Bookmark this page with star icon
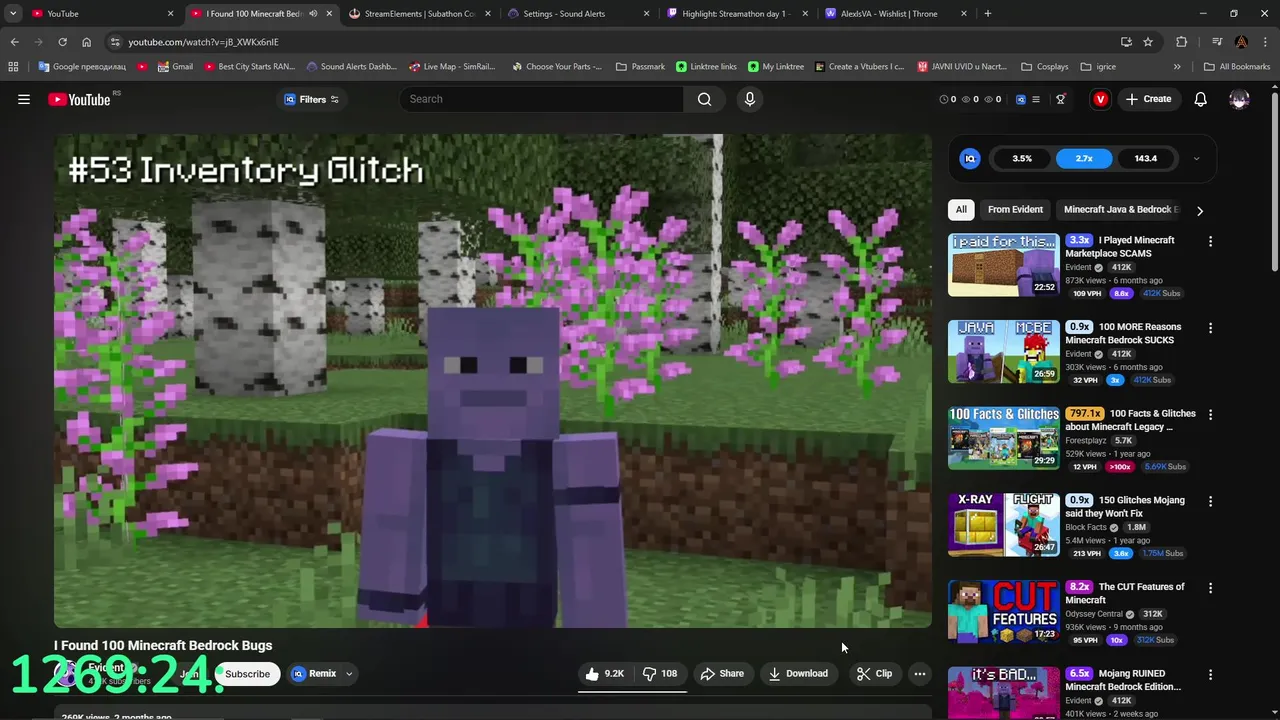 click(x=1148, y=42)
